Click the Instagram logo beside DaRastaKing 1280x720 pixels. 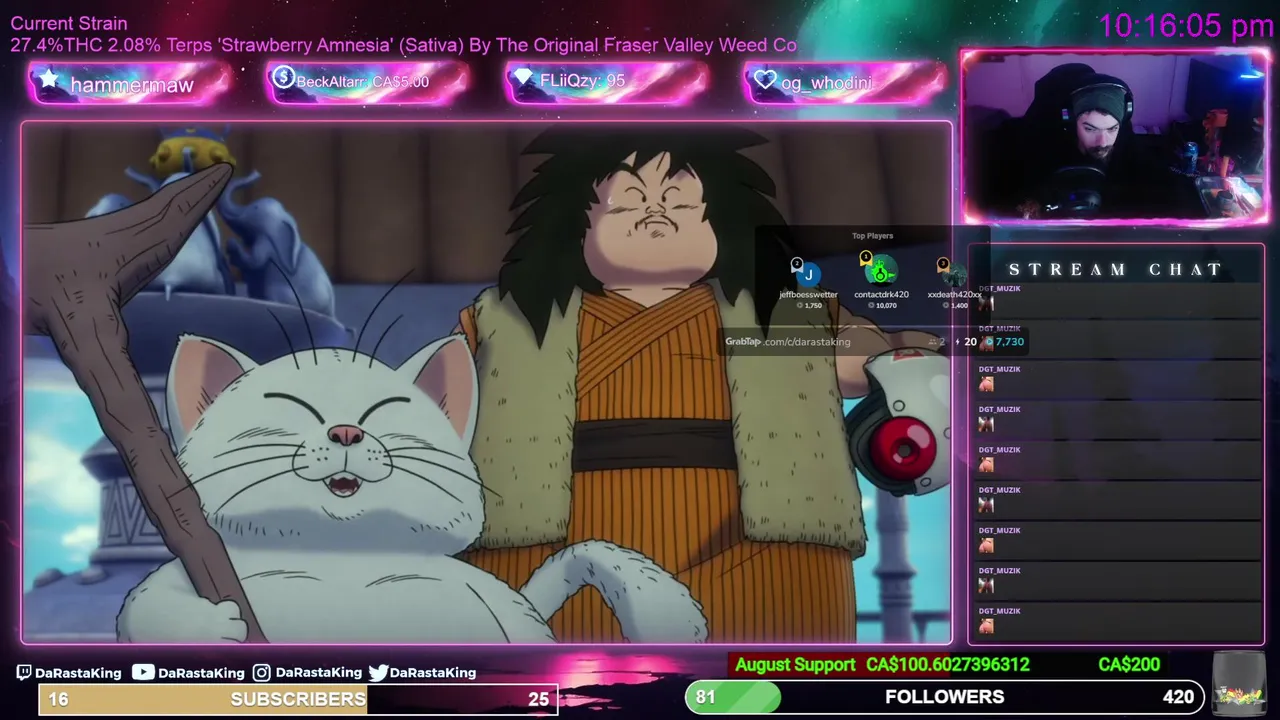261,673
